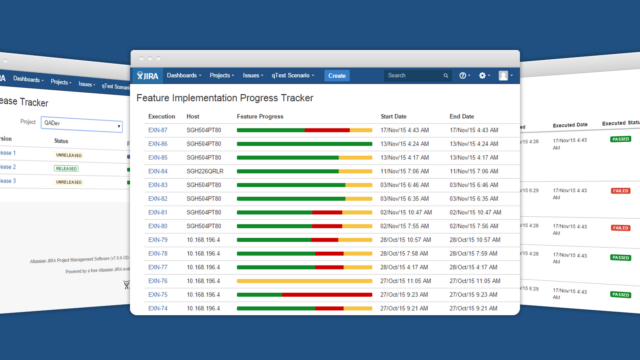Click the first PASSED badge in right window

tap(620, 139)
